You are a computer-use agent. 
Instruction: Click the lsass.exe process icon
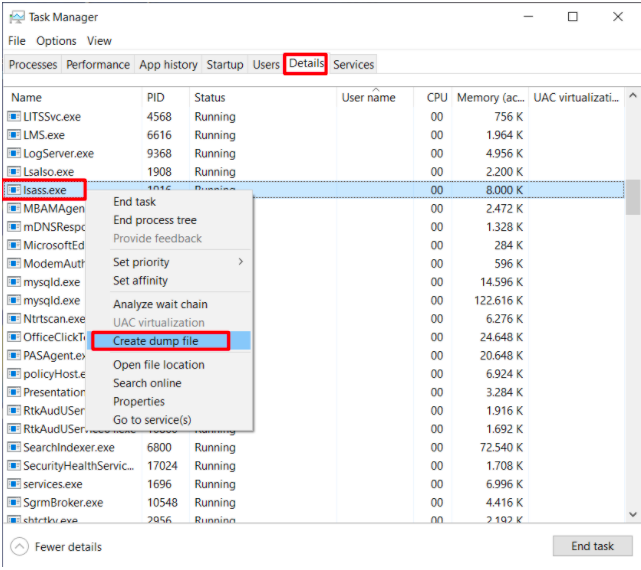(14, 190)
